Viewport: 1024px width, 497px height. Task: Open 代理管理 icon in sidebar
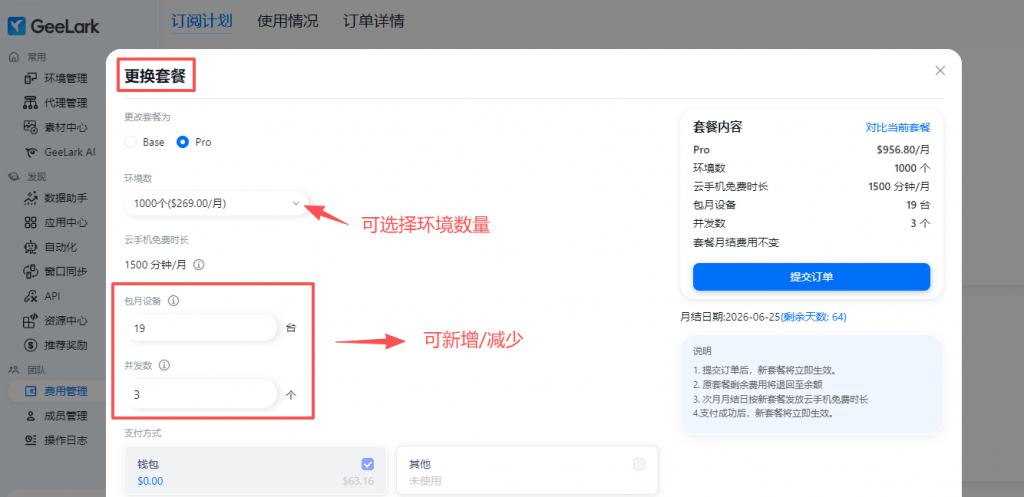pyautogui.click(x=31, y=103)
